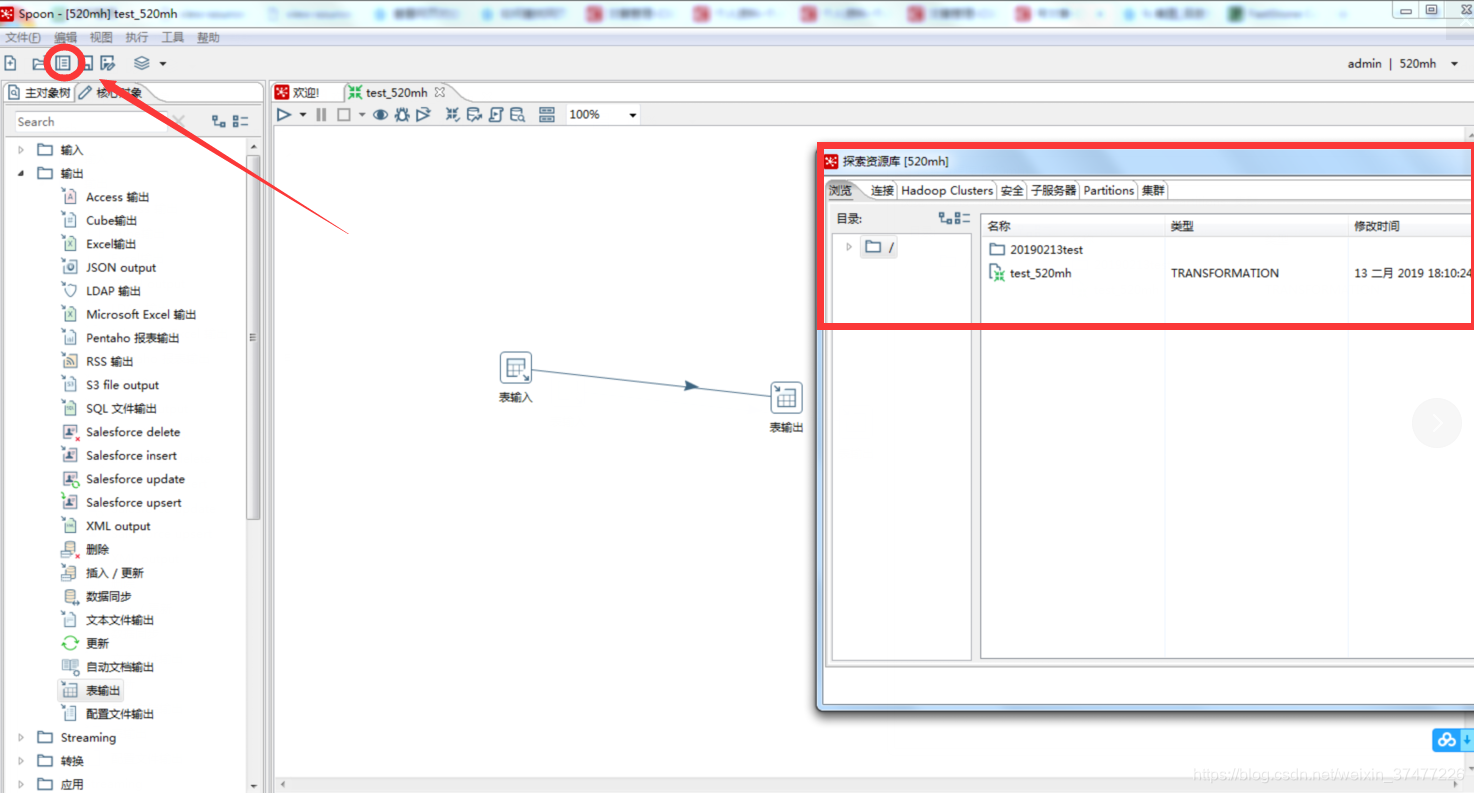Click the replay transformation icon
Image resolution: width=1474 pixels, height=793 pixels.
click(x=424, y=115)
